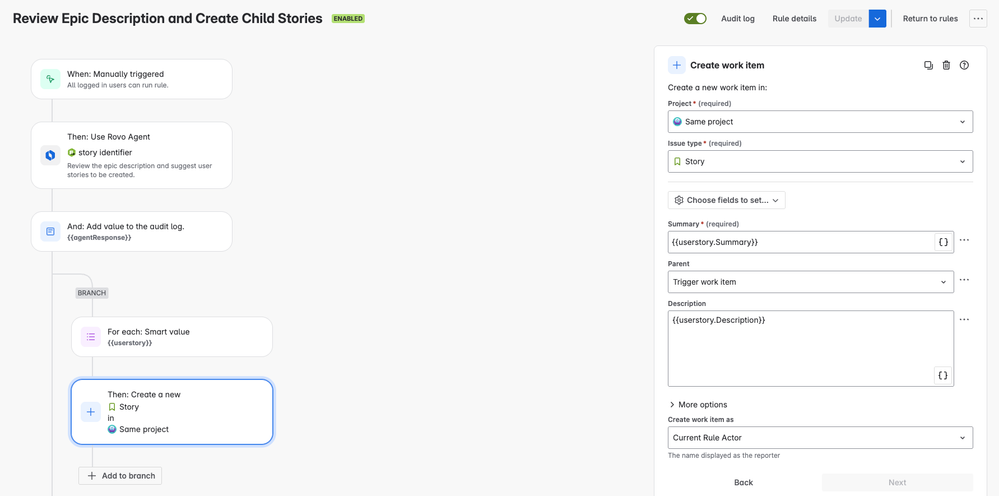
Task: Click the audit log action icon
Action: coord(50,232)
